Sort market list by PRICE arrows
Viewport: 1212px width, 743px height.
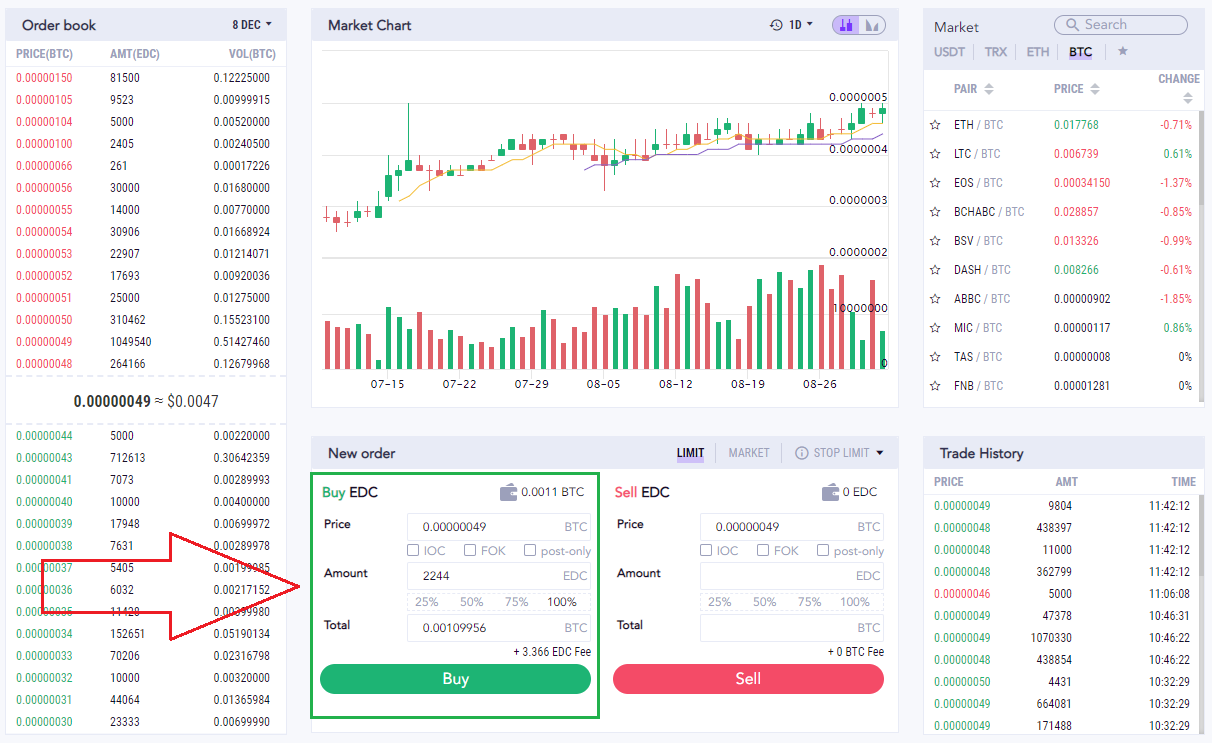1094,89
